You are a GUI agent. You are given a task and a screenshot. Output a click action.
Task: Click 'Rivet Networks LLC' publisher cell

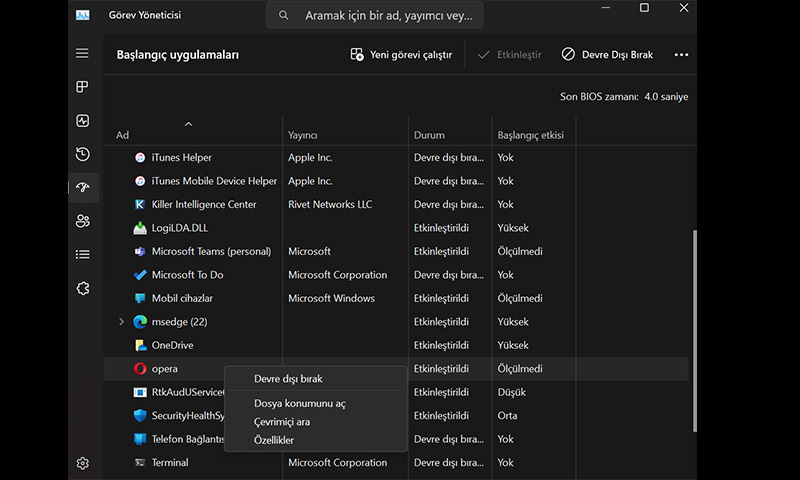330,205
